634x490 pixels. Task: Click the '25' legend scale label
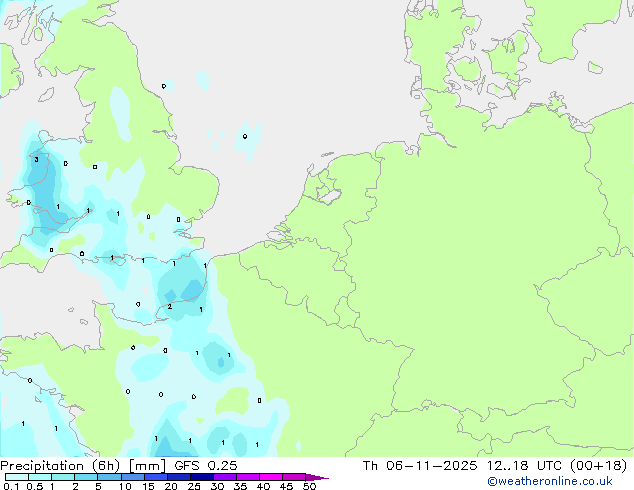coord(194,486)
